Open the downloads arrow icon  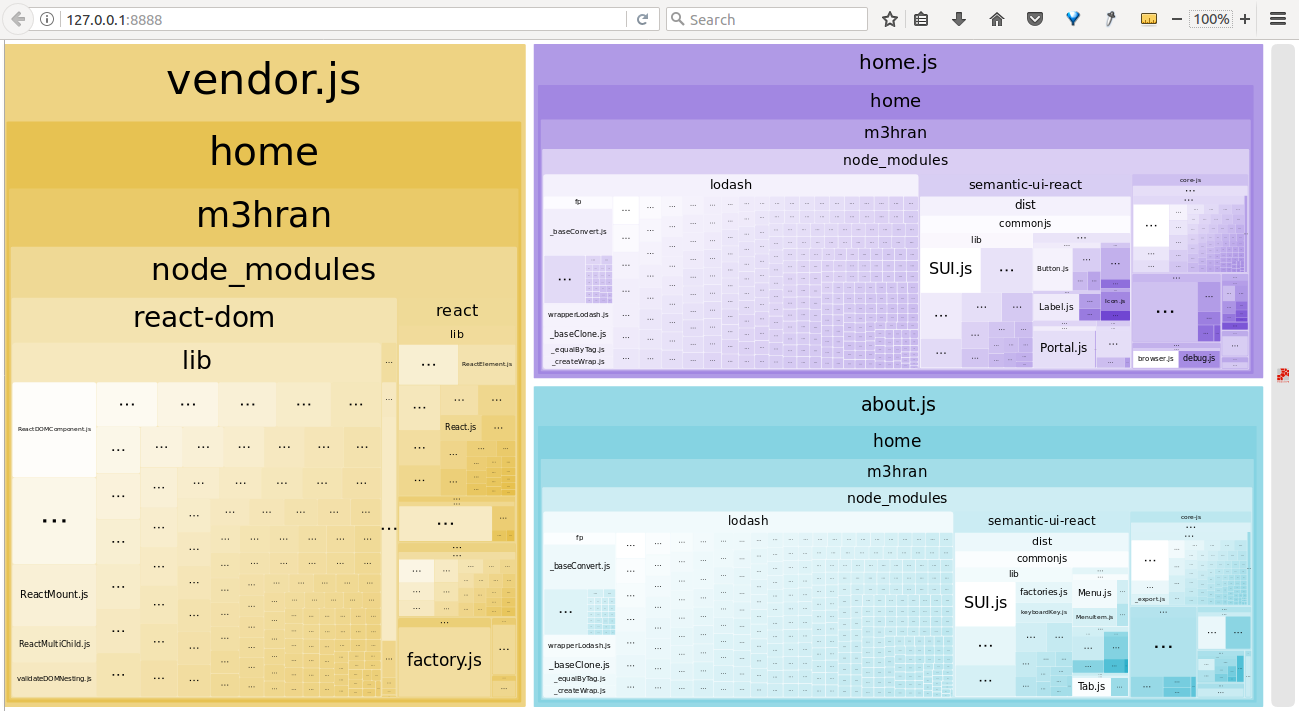tap(959, 19)
